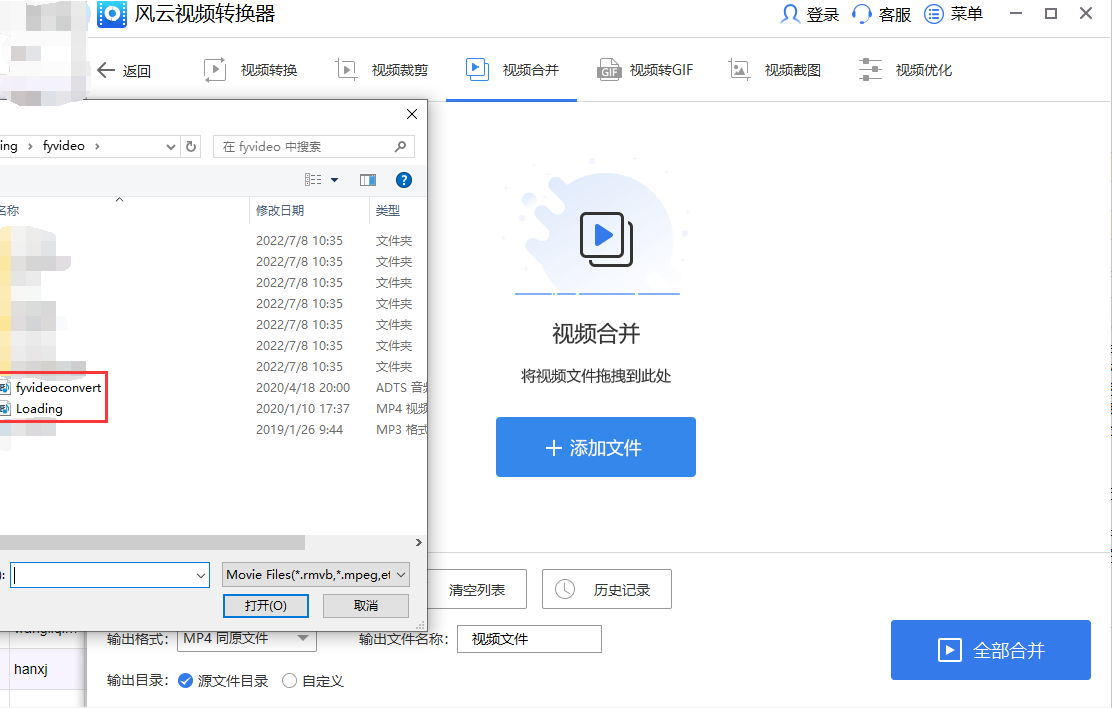Expand chevron after fyvideo in path
This screenshot has height=708, width=1112.
(97, 146)
